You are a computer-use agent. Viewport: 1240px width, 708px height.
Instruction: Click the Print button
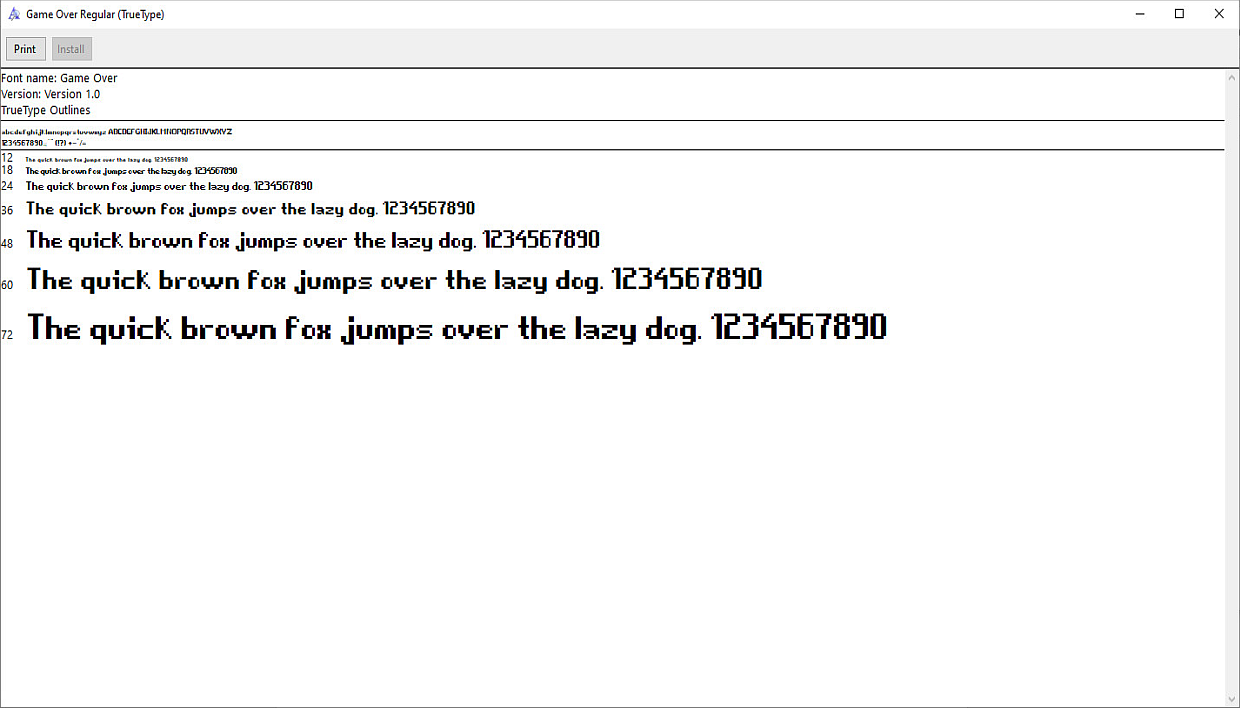[25, 48]
